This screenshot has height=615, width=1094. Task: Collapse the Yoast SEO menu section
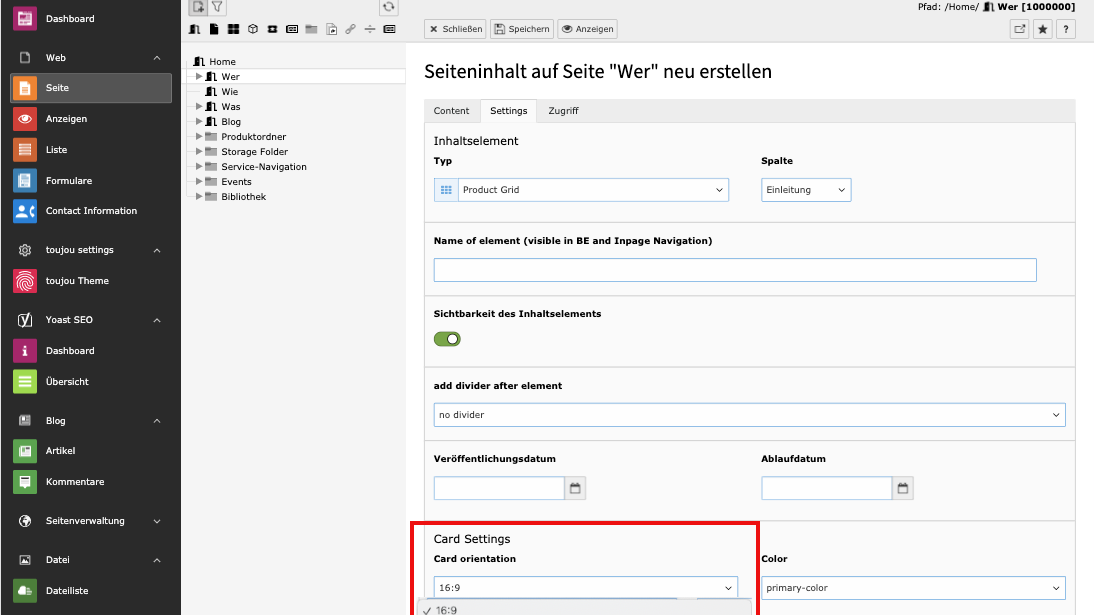[x=157, y=320]
